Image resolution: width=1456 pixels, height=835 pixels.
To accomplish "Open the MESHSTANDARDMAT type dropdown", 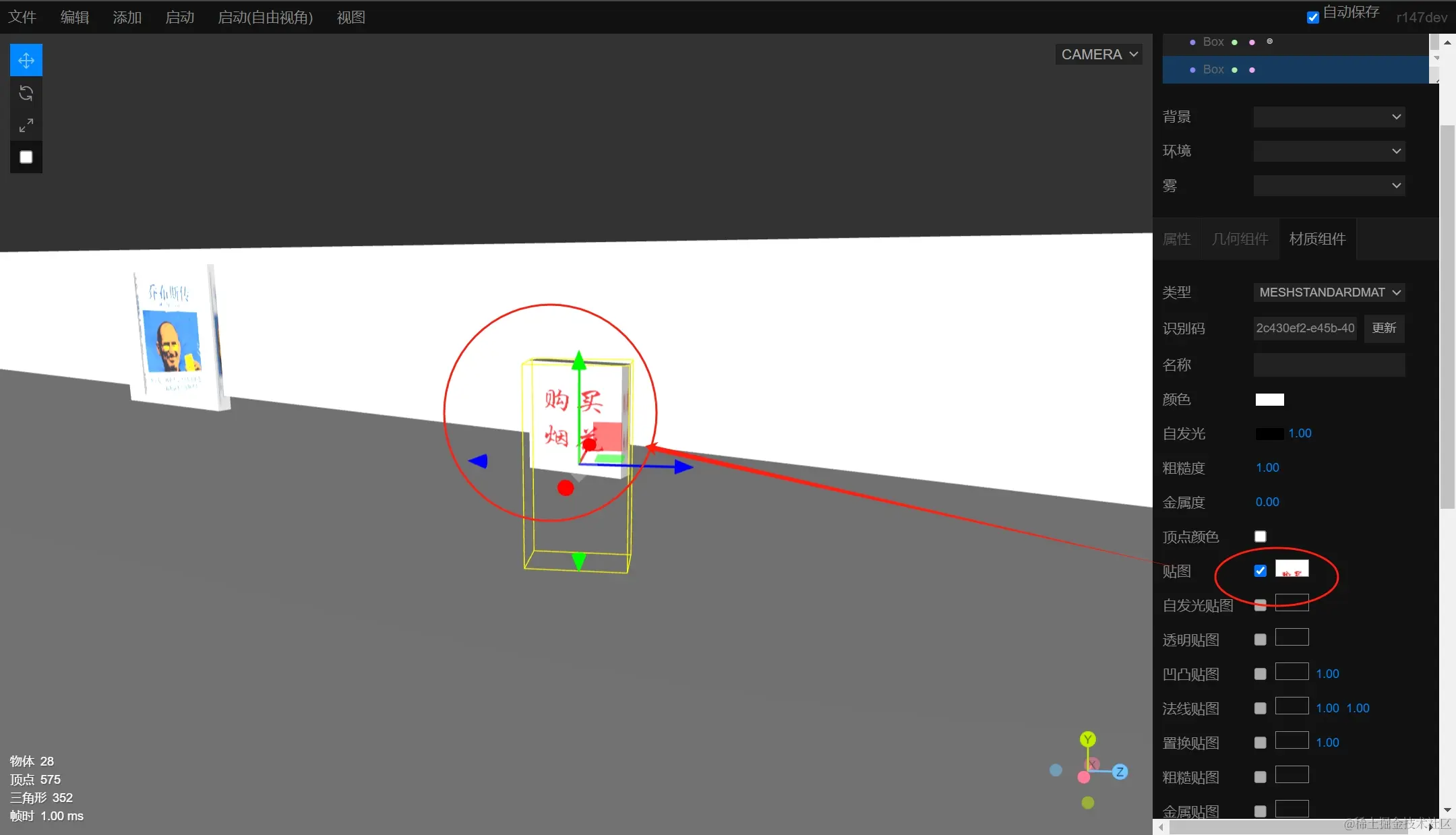I will [1329, 292].
